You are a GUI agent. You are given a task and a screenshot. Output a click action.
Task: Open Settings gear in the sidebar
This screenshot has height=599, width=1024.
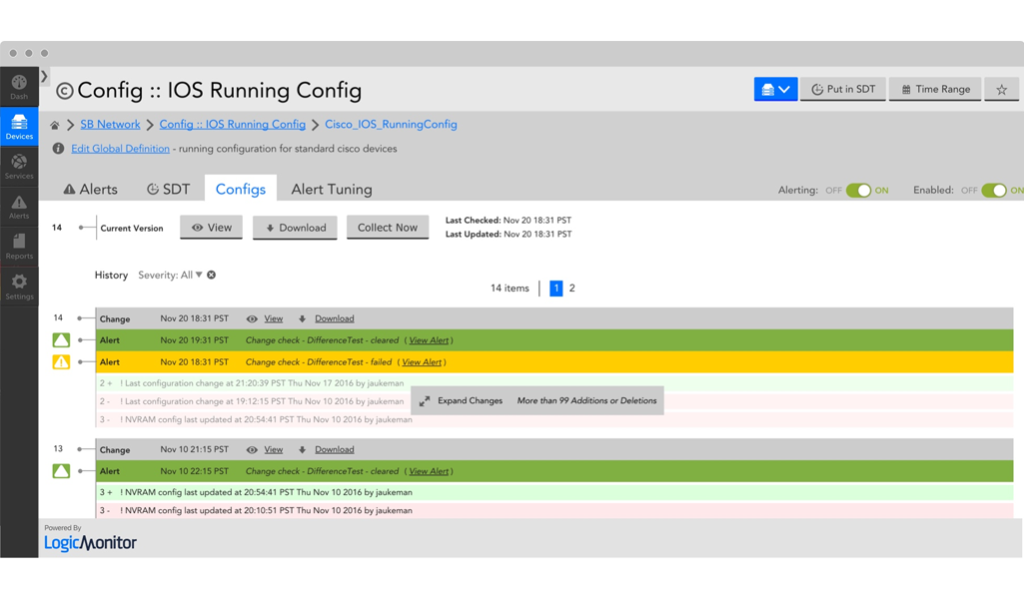point(19,287)
